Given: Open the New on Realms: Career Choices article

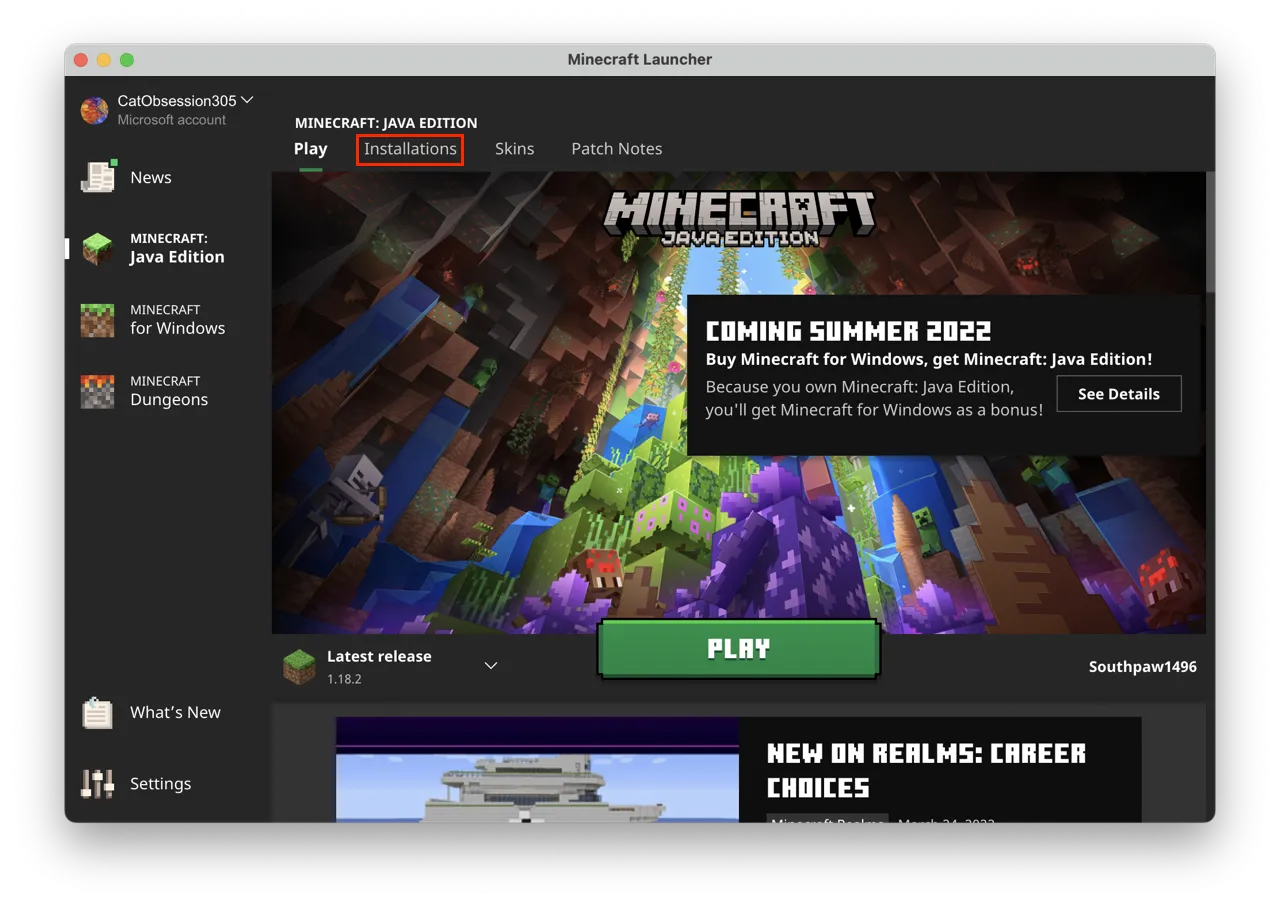Looking at the screenshot, I should coord(926,768).
